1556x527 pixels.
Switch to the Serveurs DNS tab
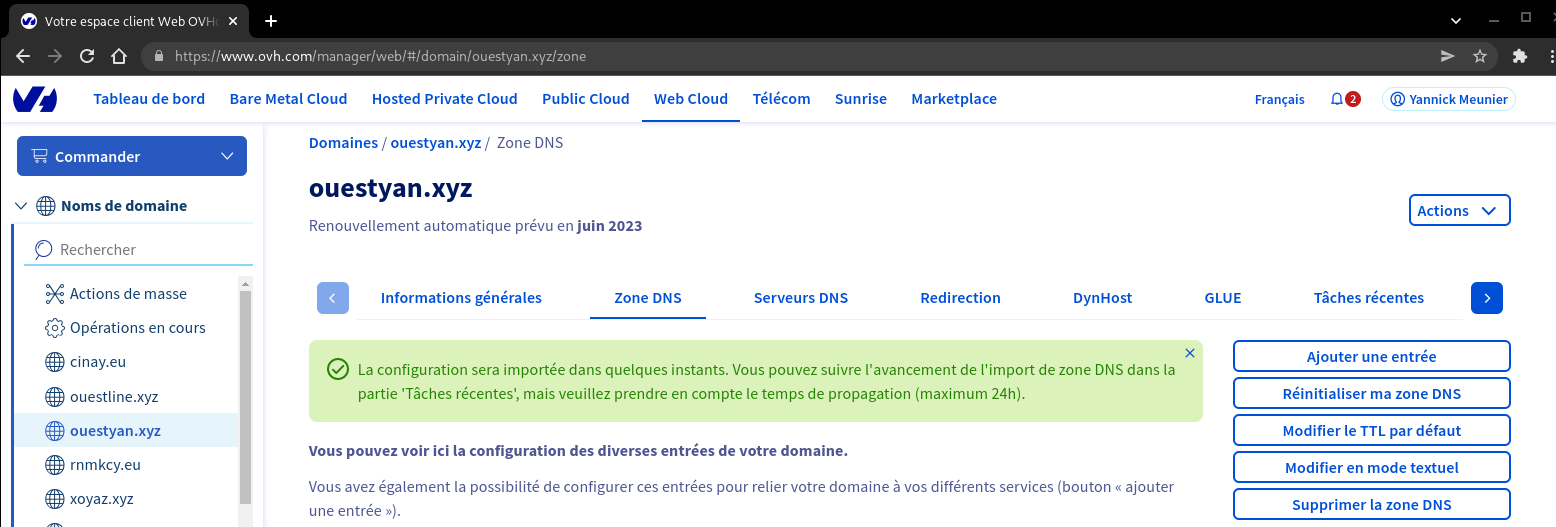(800, 298)
